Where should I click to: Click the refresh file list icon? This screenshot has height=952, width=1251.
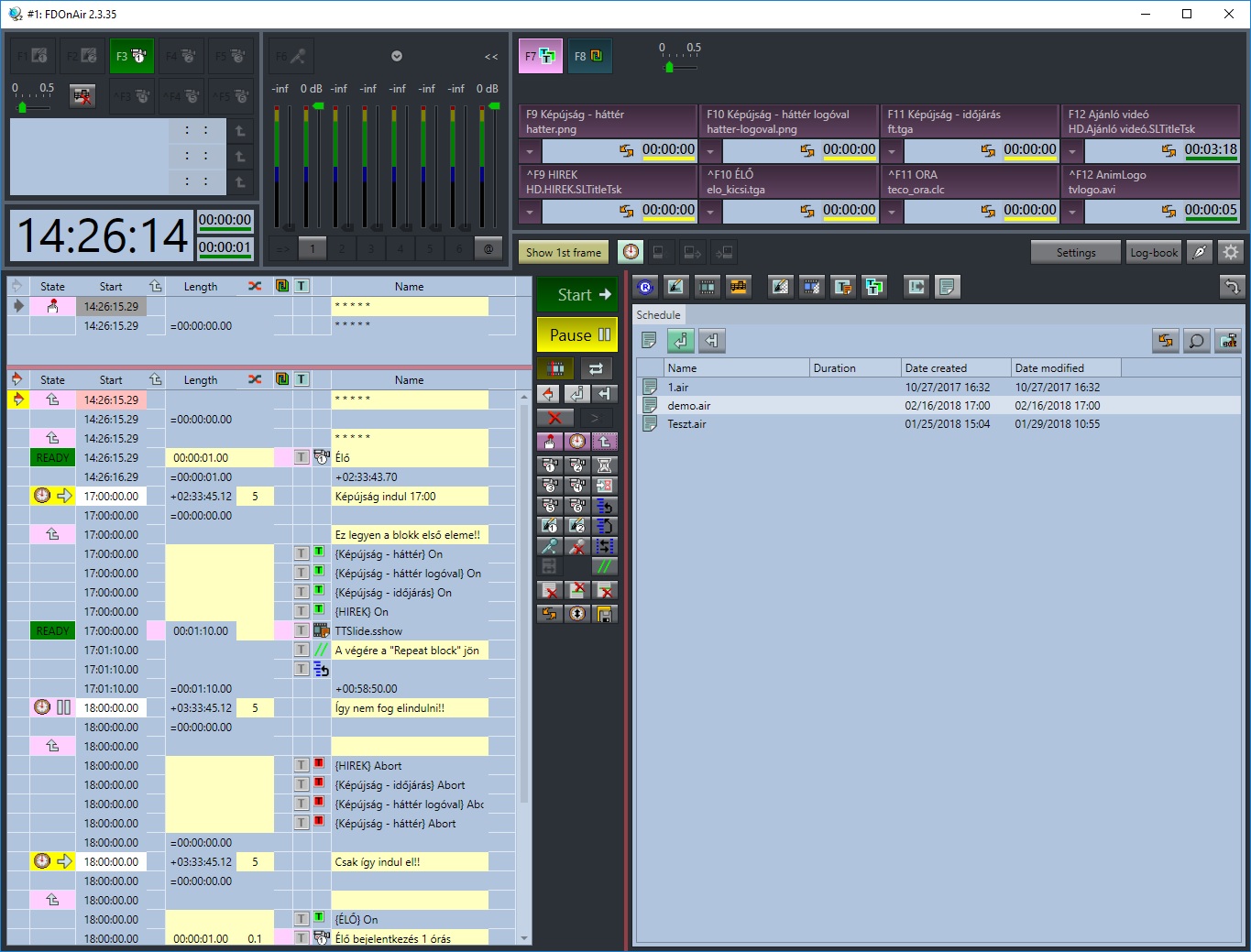click(1165, 341)
